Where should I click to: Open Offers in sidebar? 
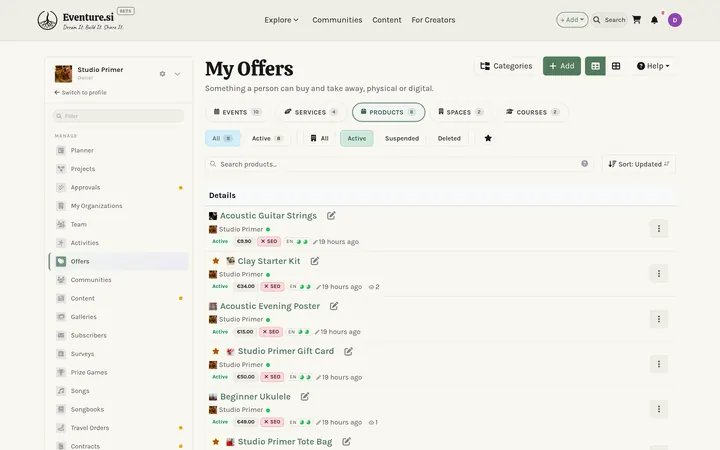pos(118,261)
